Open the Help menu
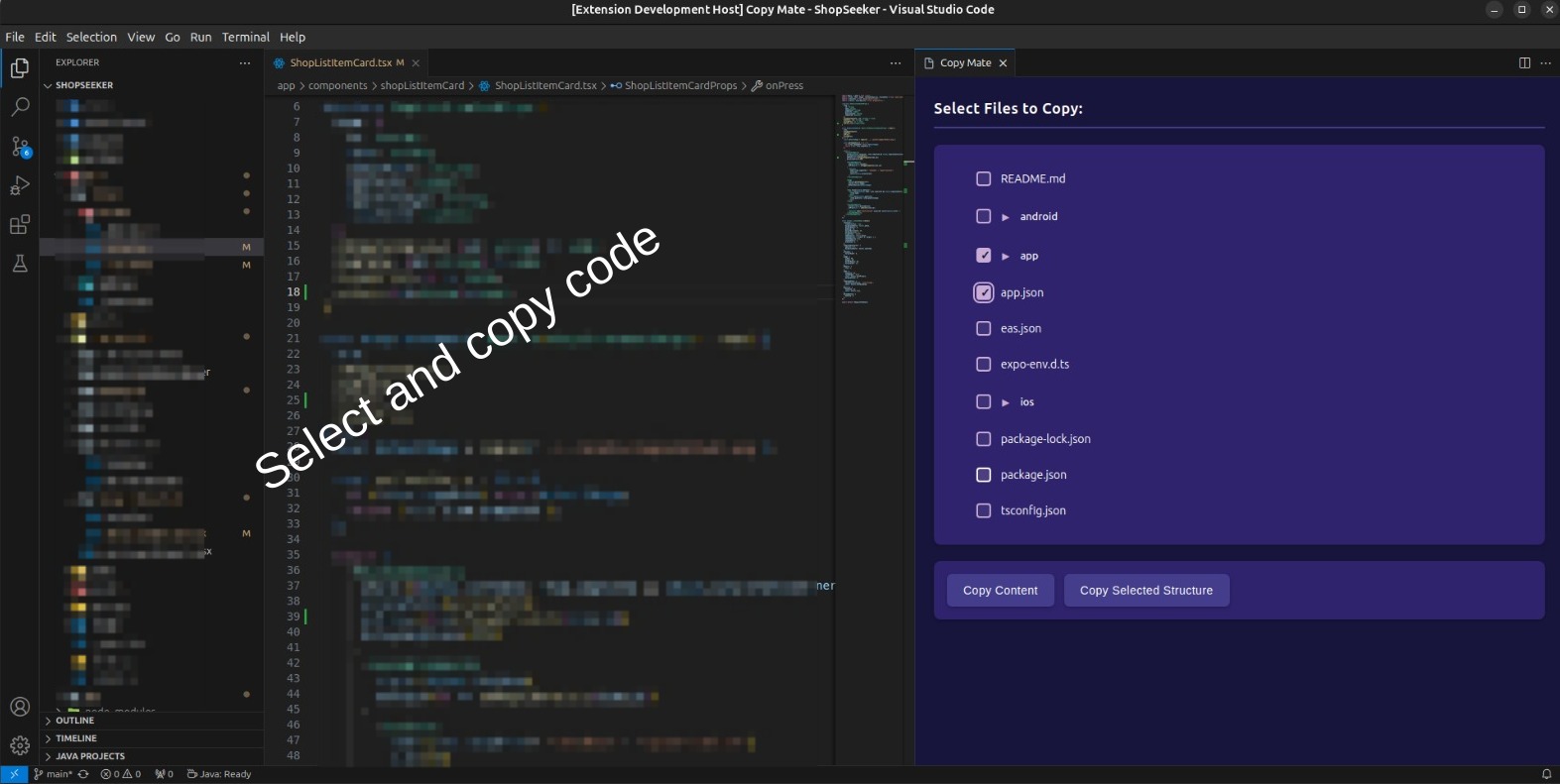The width and height of the screenshot is (1560, 784). tap(293, 37)
